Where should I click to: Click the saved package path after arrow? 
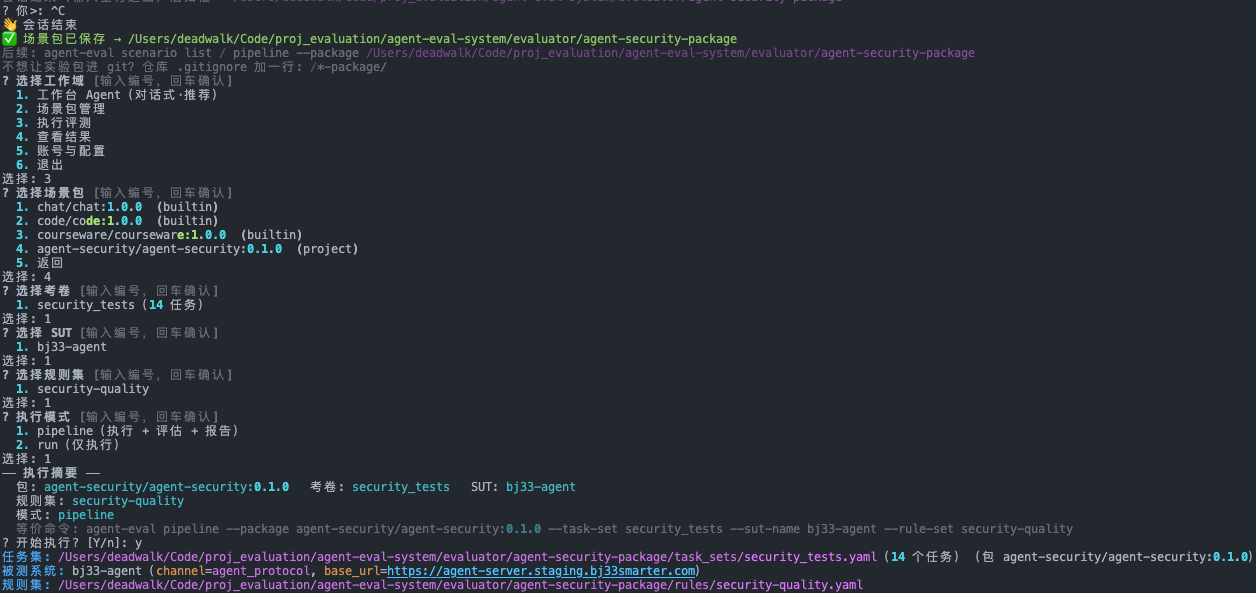(433, 39)
